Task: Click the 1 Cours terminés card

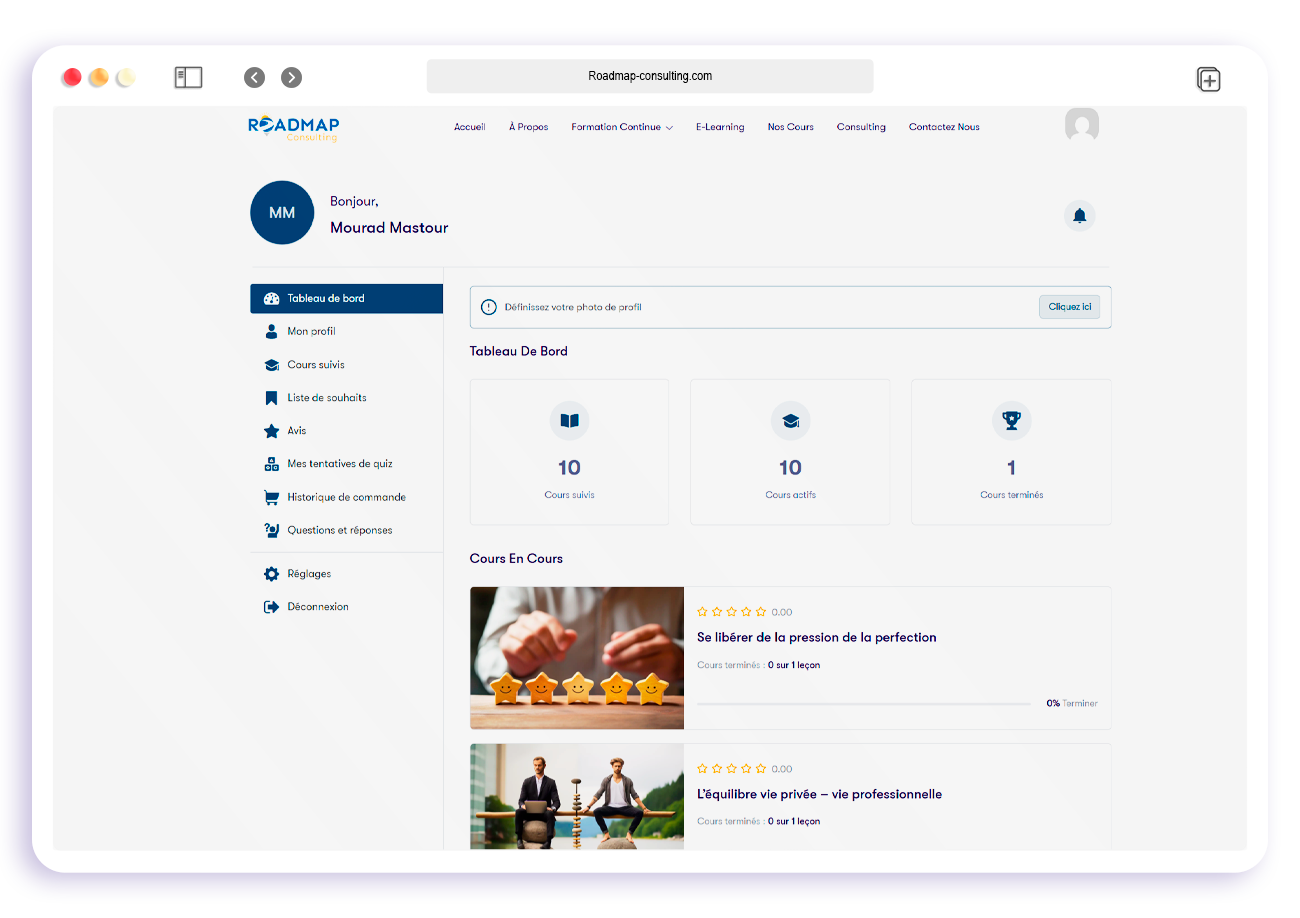Action: [x=1011, y=452]
